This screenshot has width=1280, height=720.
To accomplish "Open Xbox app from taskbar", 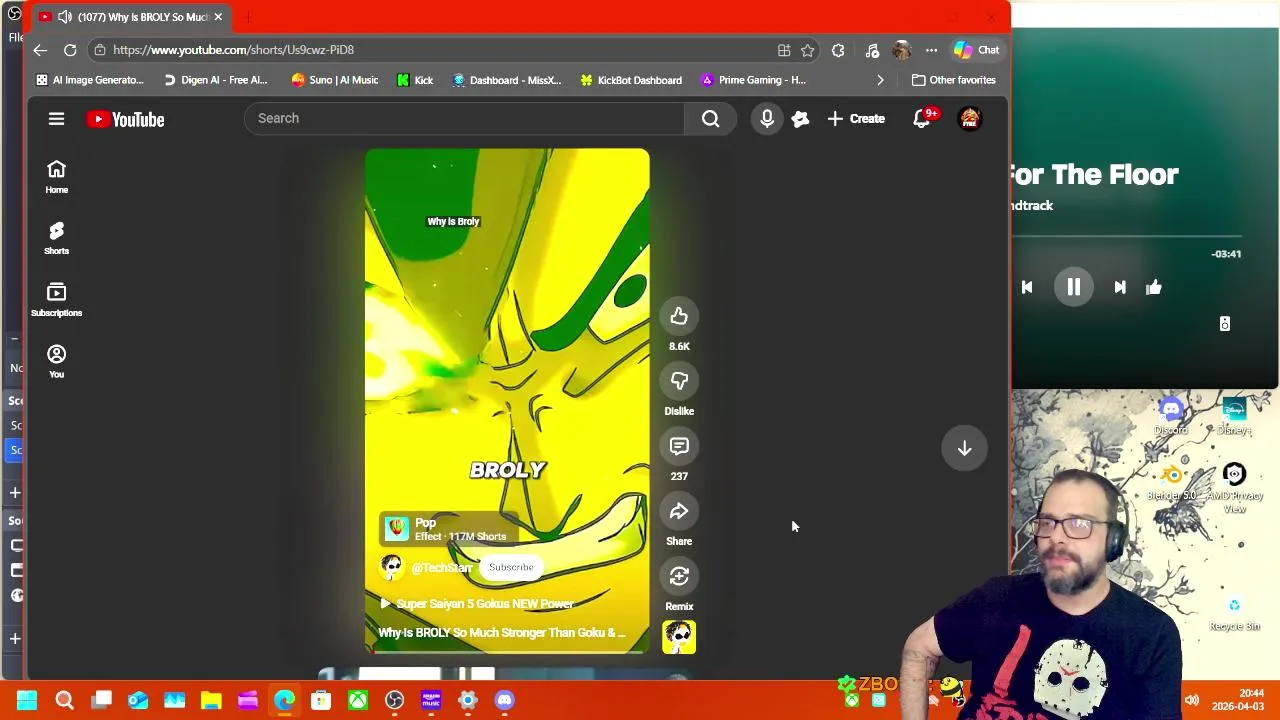I will pyautogui.click(x=357, y=700).
